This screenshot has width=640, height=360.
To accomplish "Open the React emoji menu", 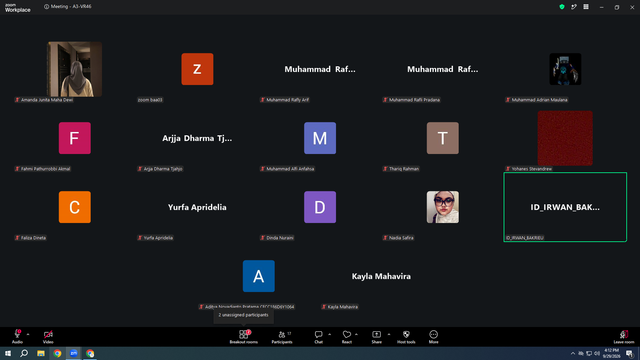I will pyautogui.click(x=347, y=336).
